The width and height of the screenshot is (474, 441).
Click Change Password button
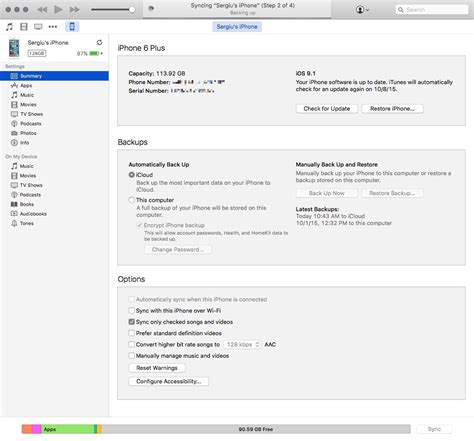pyautogui.click(x=178, y=250)
